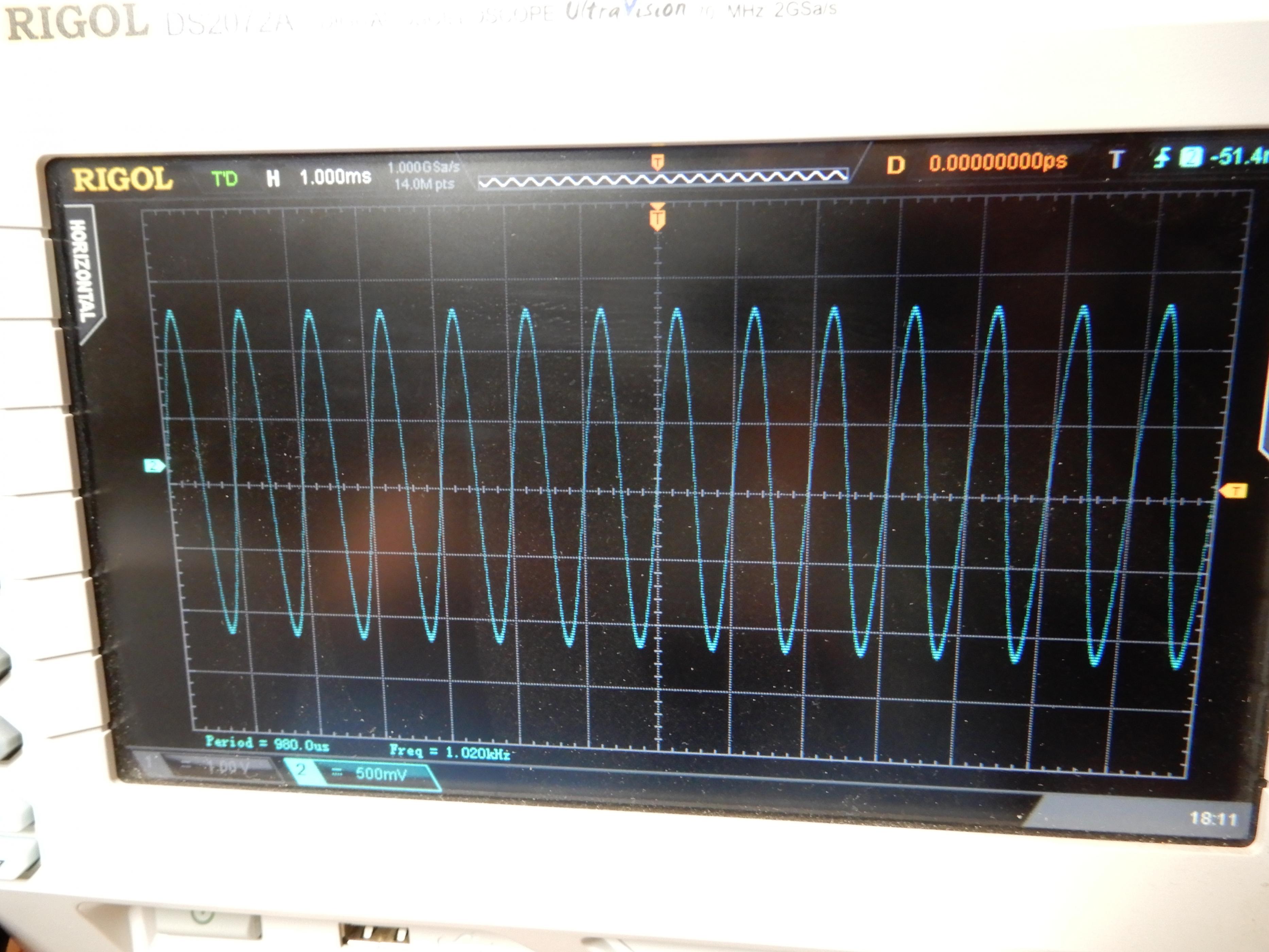Click the orange D delay label
This screenshot has width=1269, height=952.
(895, 165)
